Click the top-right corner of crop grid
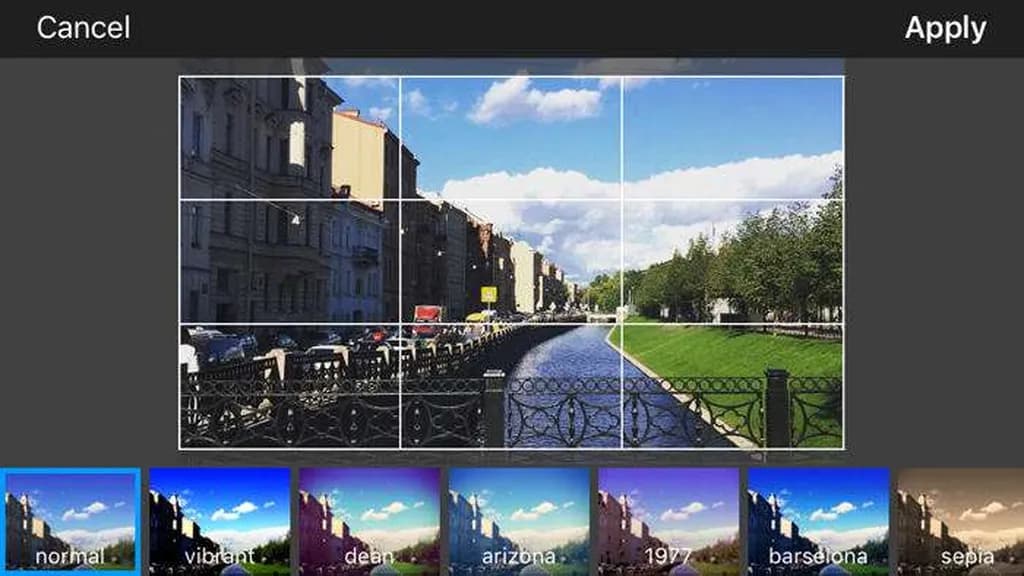 coord(843,77)
